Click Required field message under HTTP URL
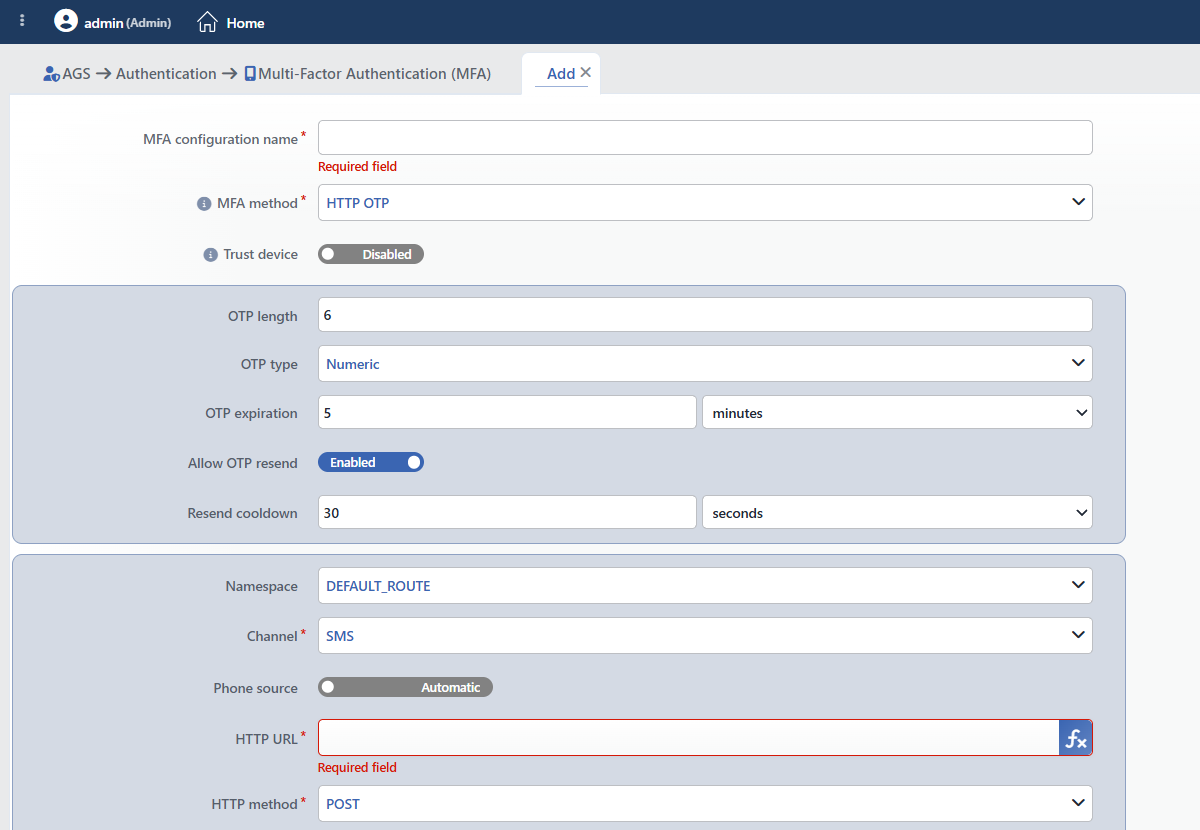This screenshot has height=830, width=1200. 357,768
